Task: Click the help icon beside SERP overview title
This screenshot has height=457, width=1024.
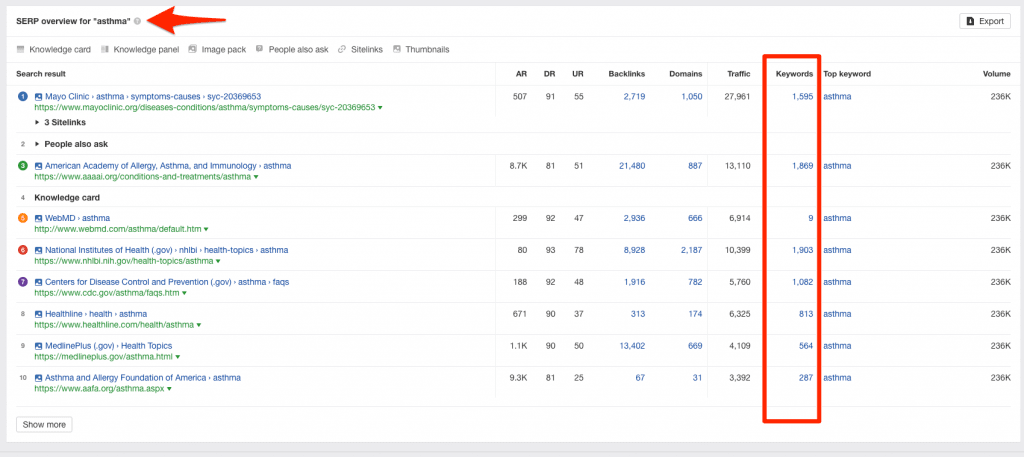Action: click(137, 21)
